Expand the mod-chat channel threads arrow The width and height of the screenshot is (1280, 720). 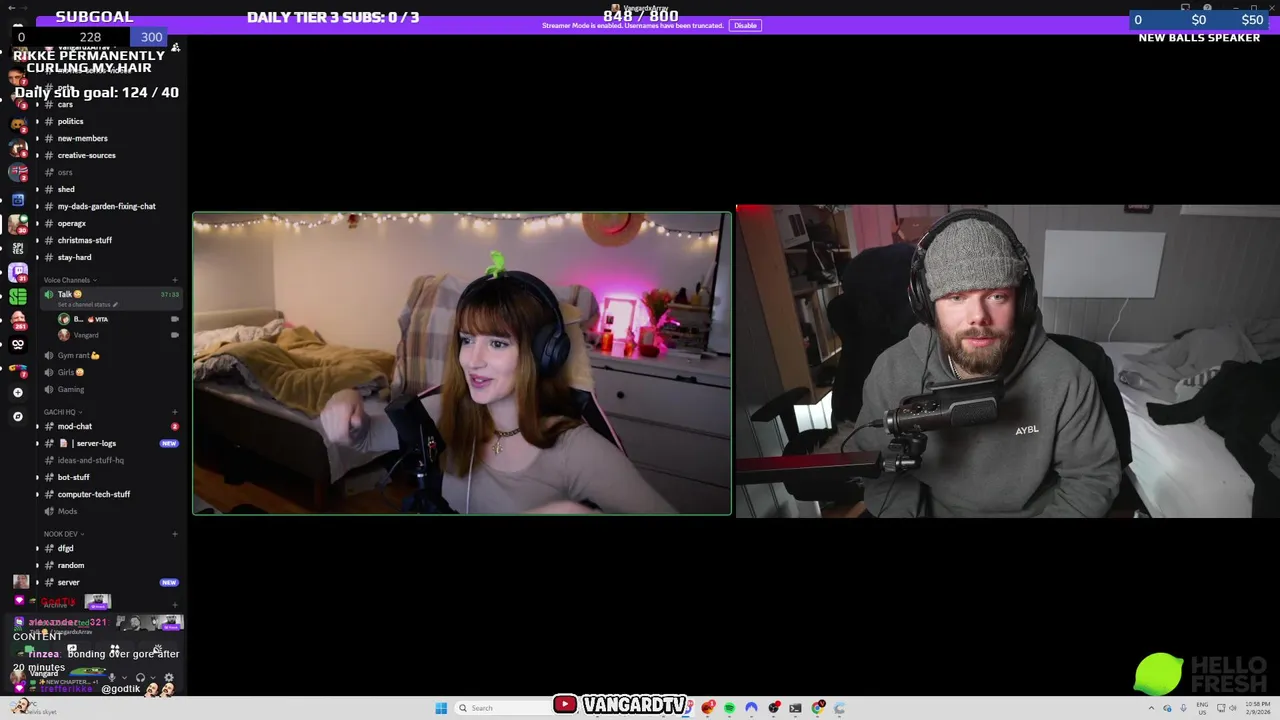(38, 426)
